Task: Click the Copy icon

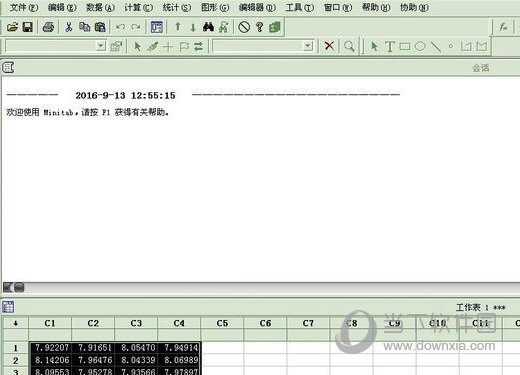Action: (x=85, y=27)
